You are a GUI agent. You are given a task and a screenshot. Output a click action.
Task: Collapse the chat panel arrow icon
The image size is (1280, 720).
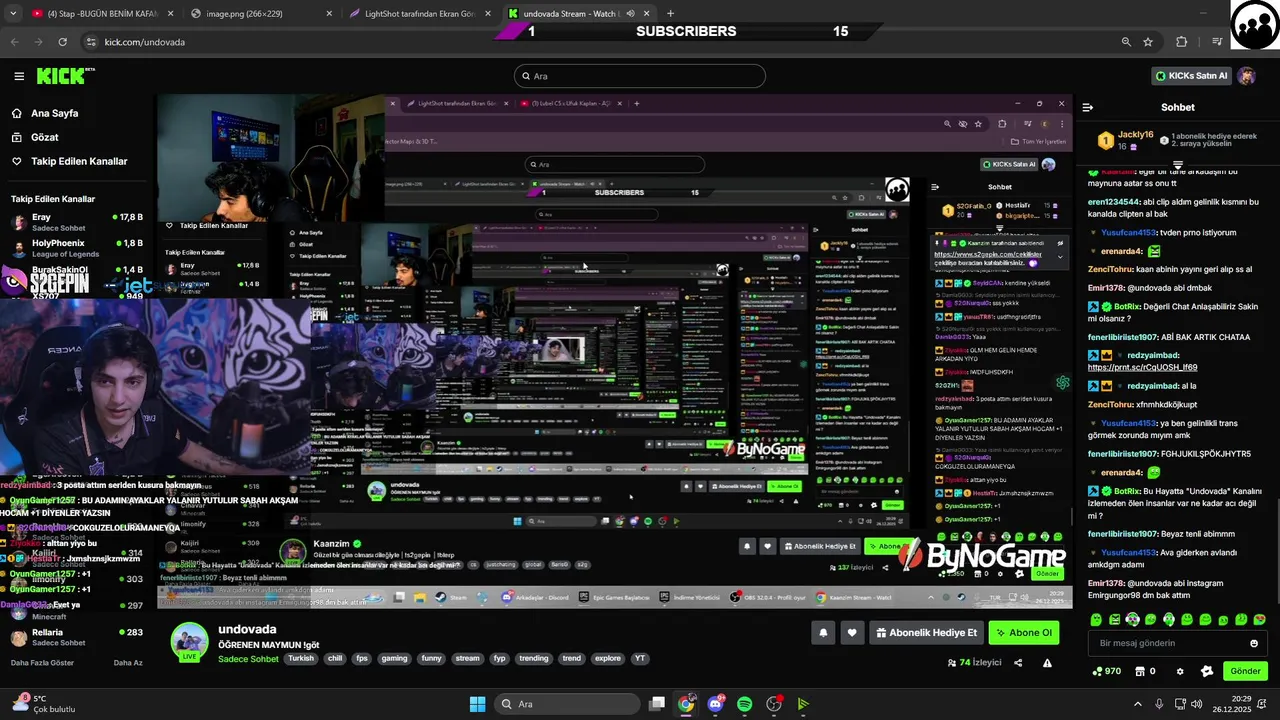(x=1087, y=107)
